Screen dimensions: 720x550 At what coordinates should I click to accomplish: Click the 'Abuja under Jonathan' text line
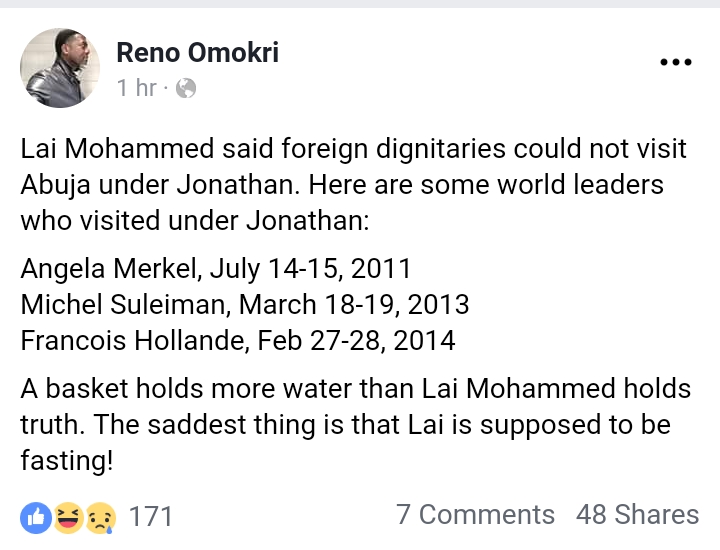(x=342, y=186)
